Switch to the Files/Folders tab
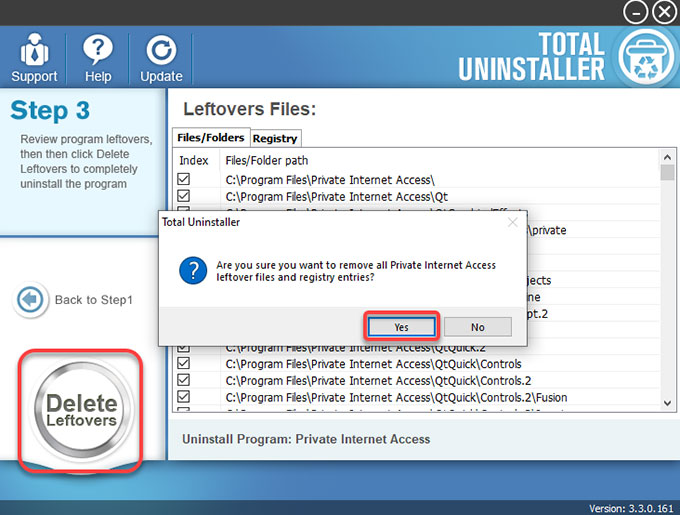This screenshot has height=515, width=680. click(x=211, y=137)
